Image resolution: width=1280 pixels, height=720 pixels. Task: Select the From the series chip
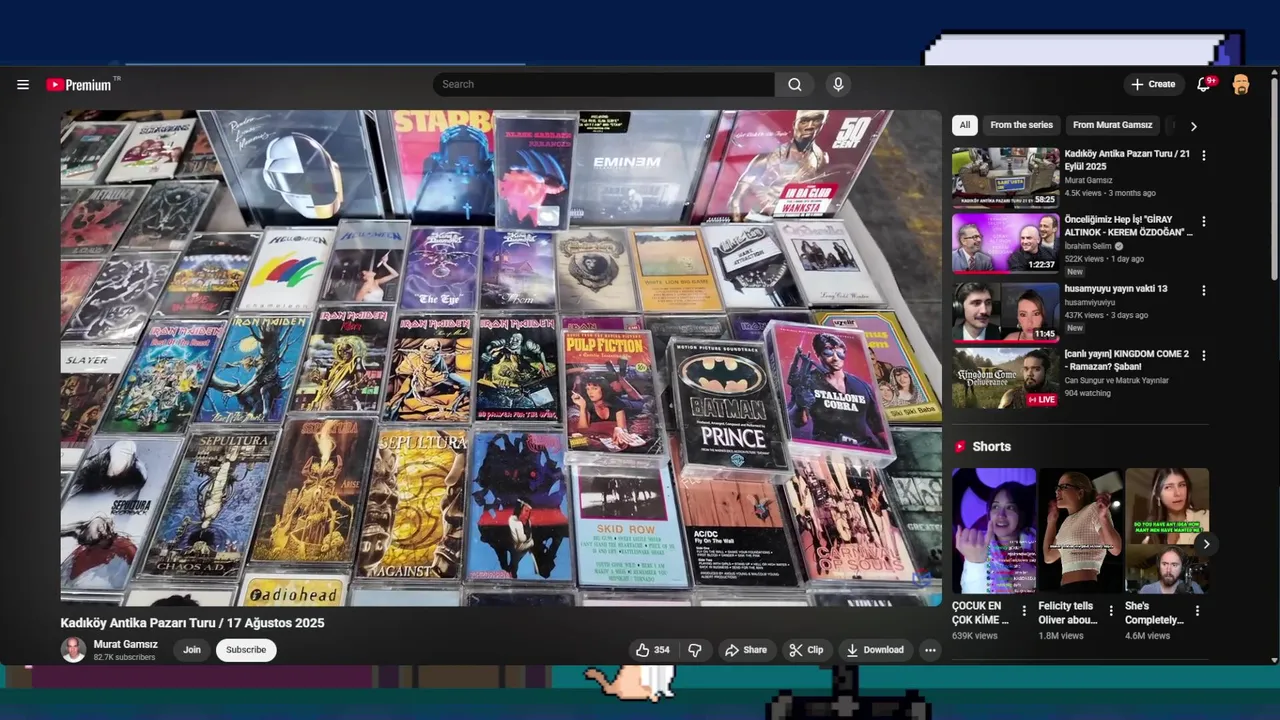pos(1021,125)
